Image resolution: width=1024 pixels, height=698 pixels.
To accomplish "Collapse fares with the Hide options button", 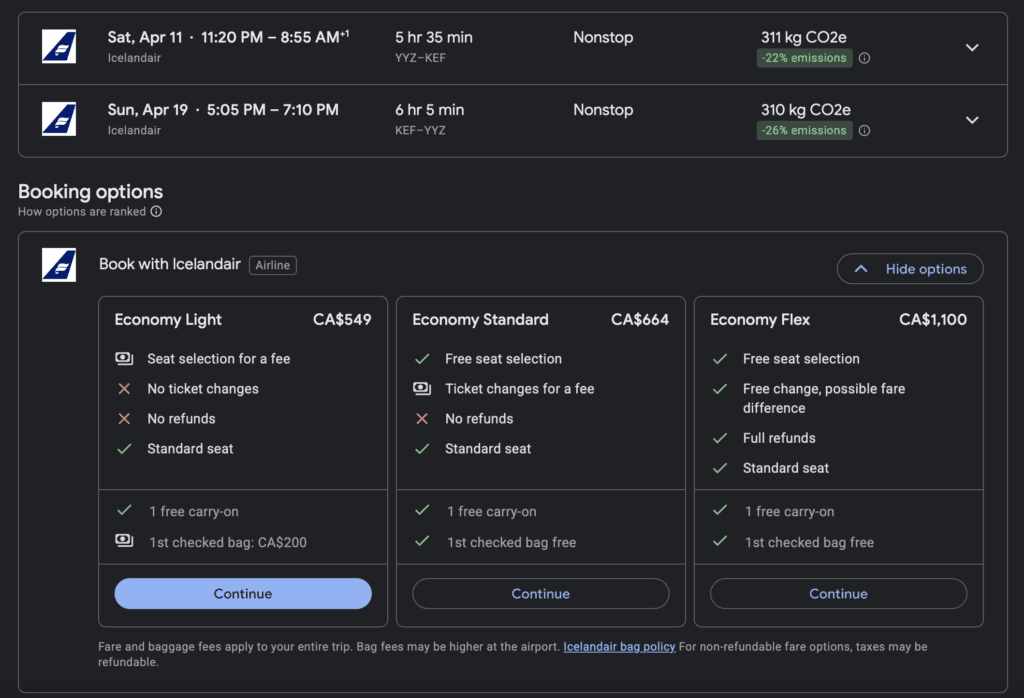I will click(x=910, y=269).
